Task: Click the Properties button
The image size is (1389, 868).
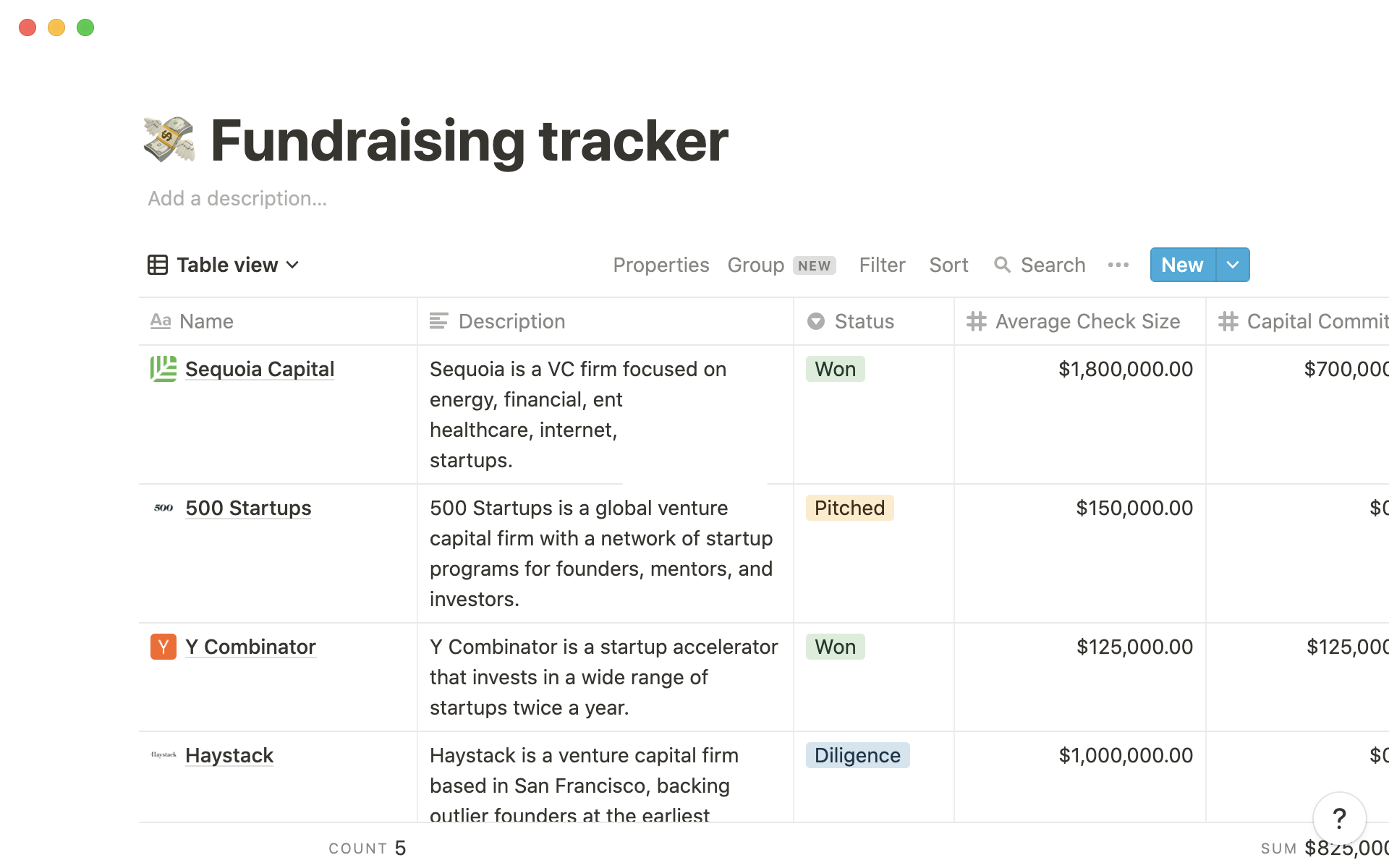Action: point(660,264)
